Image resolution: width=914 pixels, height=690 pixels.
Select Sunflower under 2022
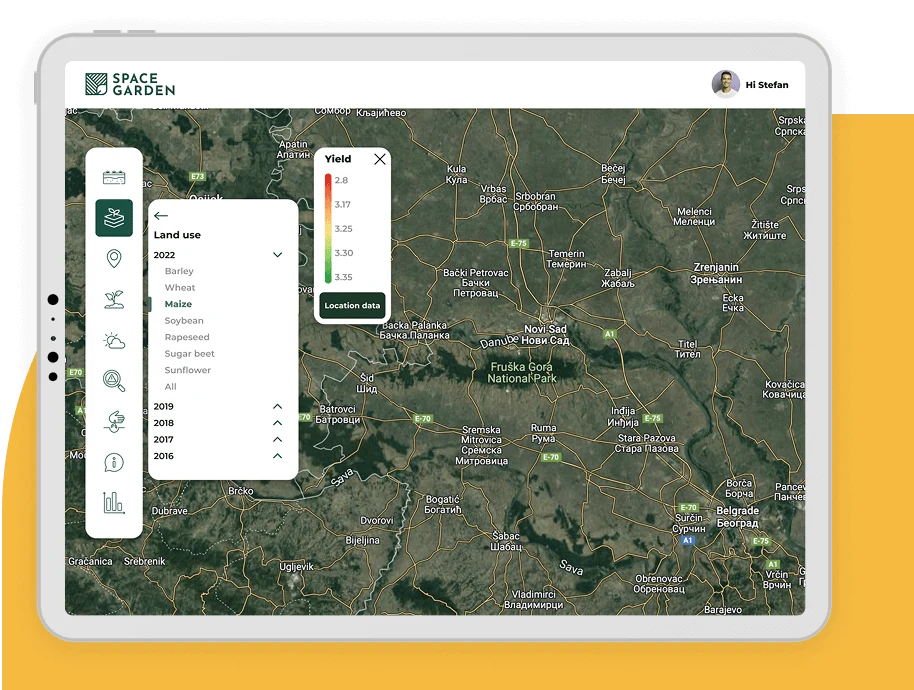188,370
